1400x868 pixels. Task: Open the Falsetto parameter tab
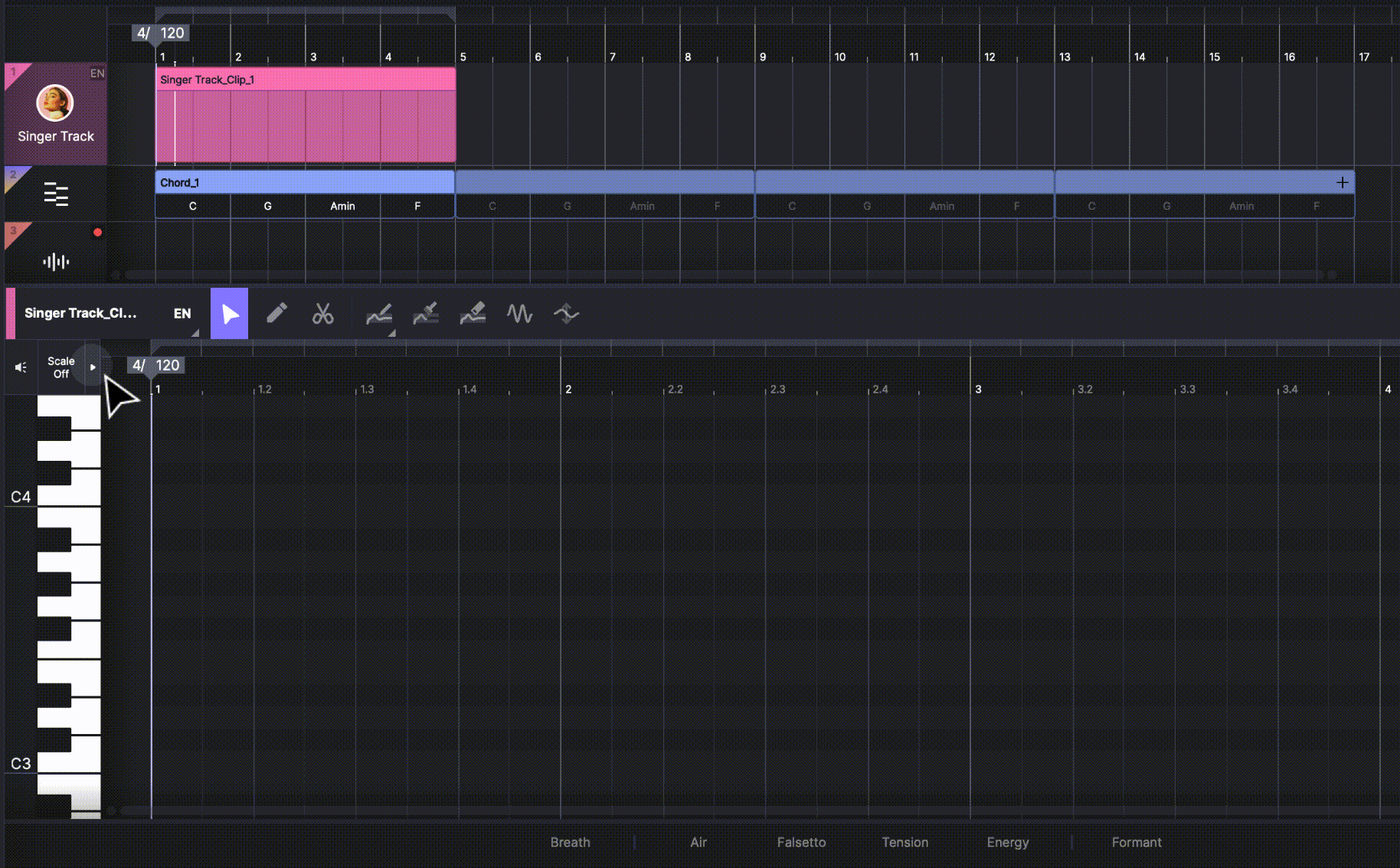pyautogui.click(x=801, y=842)
